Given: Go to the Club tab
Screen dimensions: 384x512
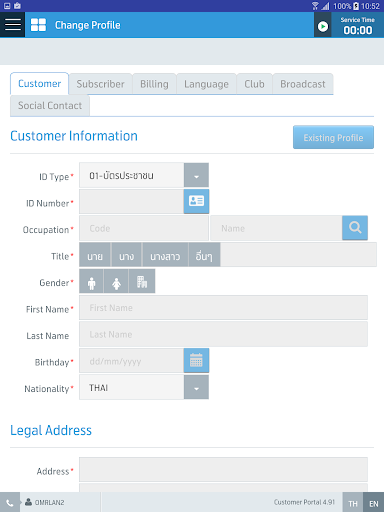Looking at the screenshot, I should pos(254,84).
